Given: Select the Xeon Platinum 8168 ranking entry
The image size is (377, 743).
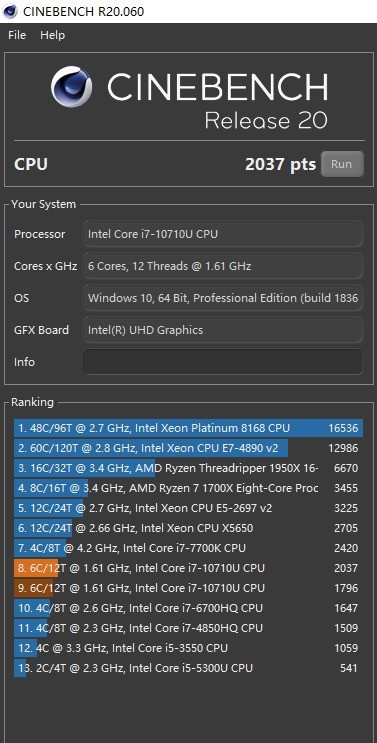Looking at the screenshot, I should [x=188, y=428].
